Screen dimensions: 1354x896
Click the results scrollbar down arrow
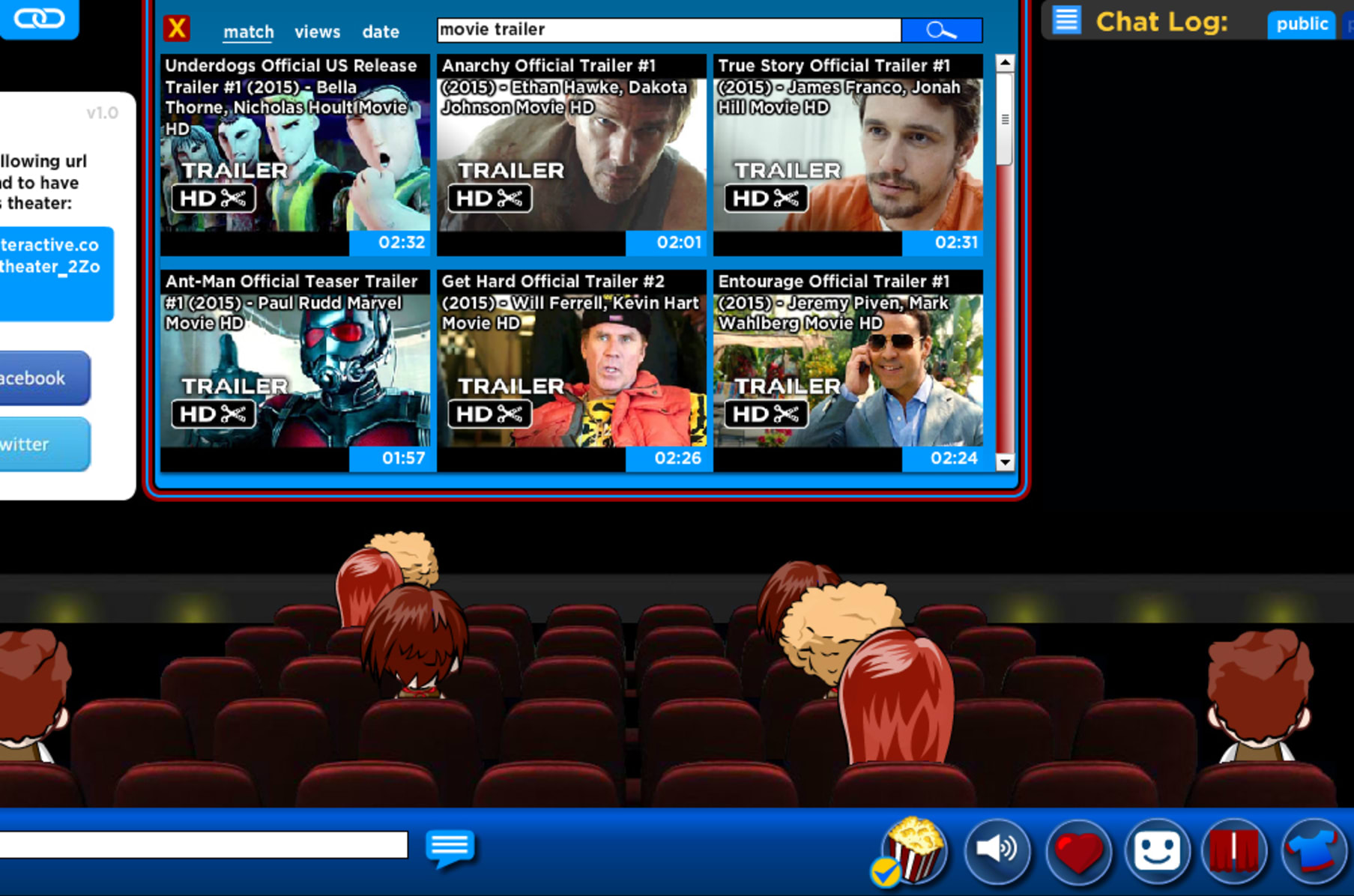tap(1005, 461)
